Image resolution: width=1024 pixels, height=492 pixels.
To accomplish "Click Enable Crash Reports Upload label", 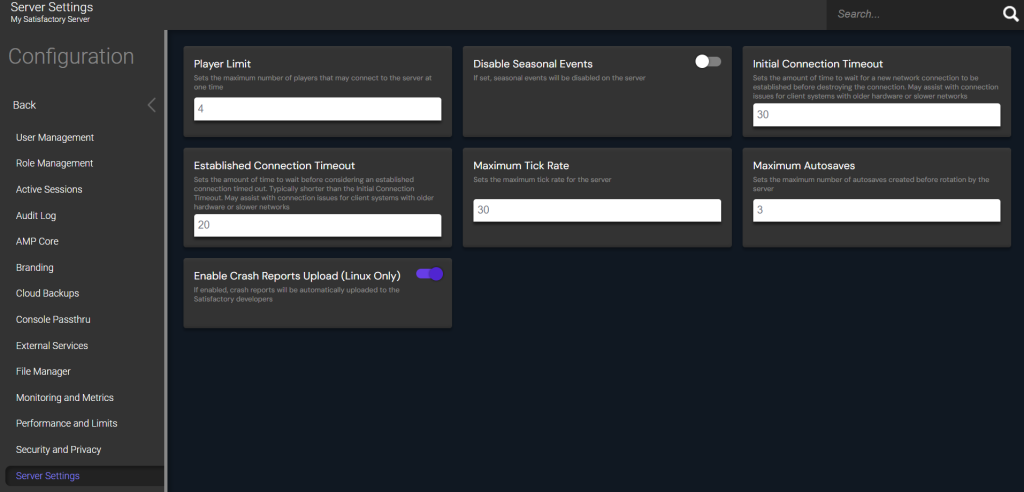I will 297,276.
